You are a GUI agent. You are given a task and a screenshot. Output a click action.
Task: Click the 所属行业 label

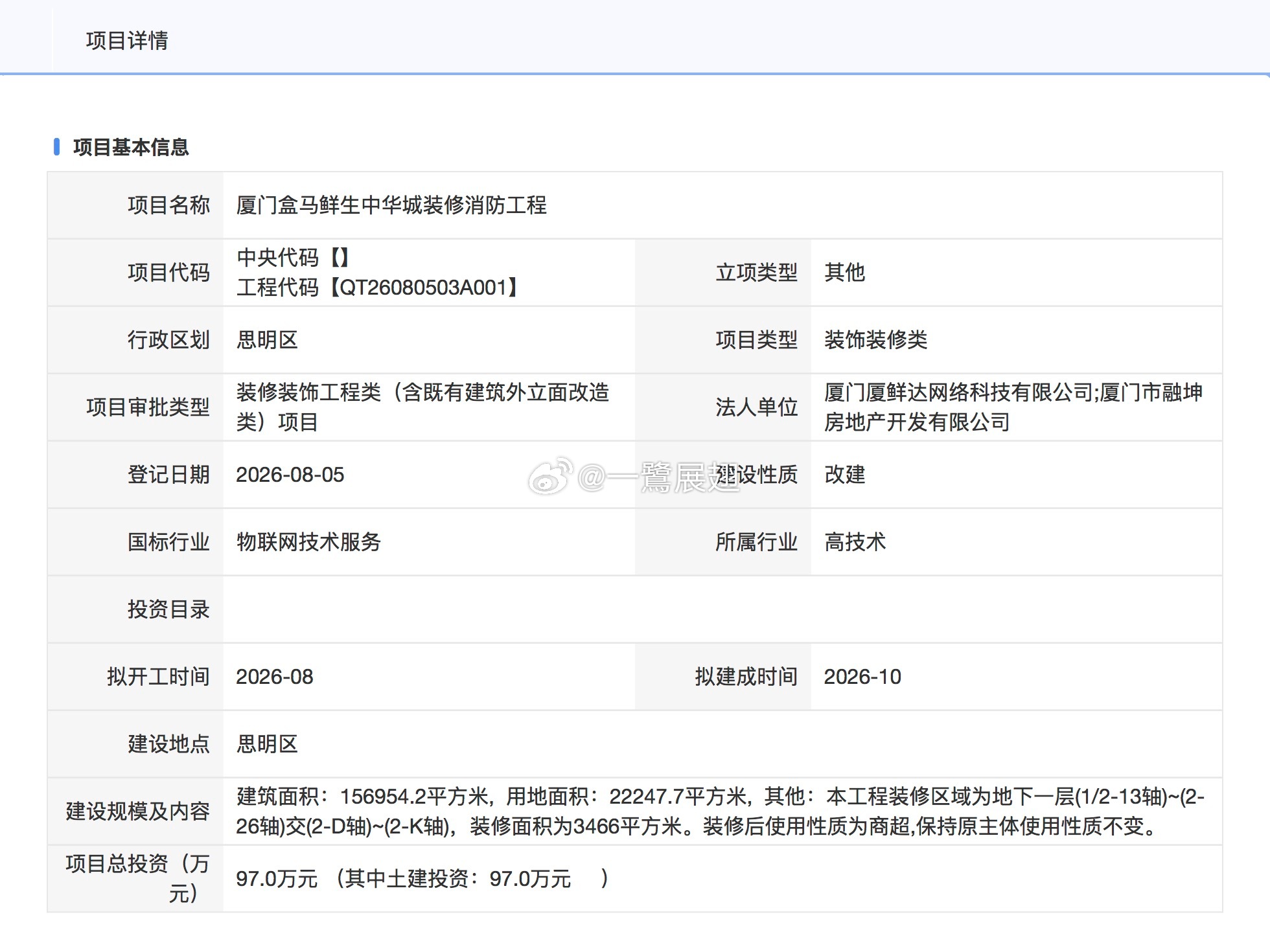click(756, 542)
